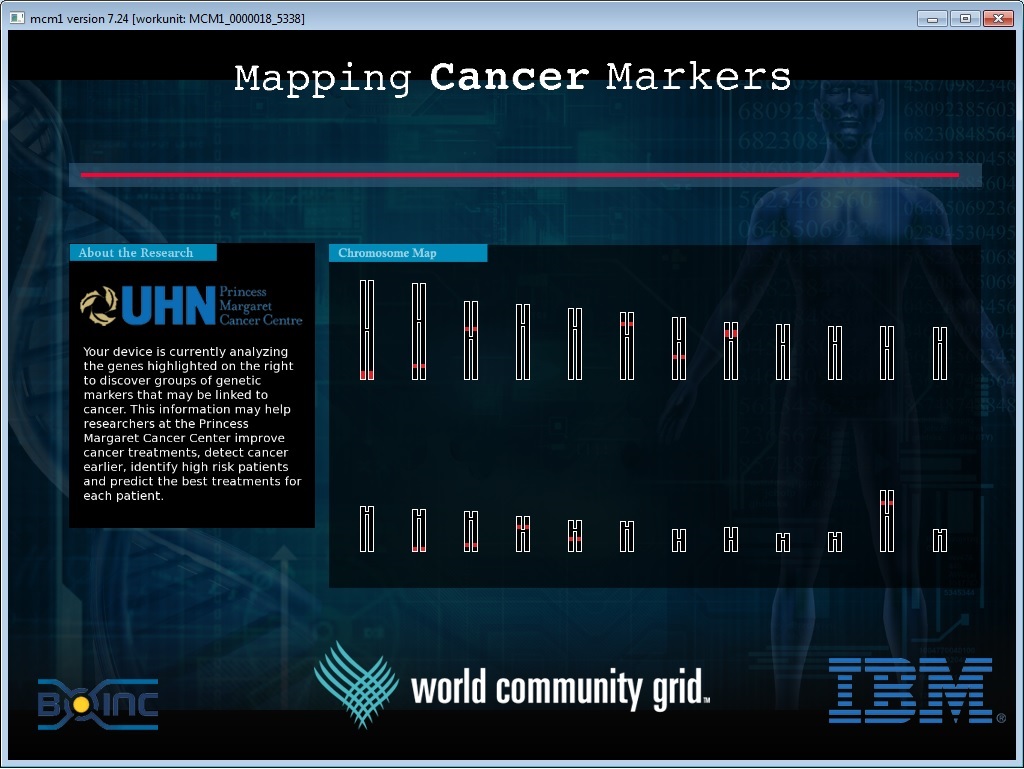Select the eighth chromosome in the bottom row

(x=731, y=540)
